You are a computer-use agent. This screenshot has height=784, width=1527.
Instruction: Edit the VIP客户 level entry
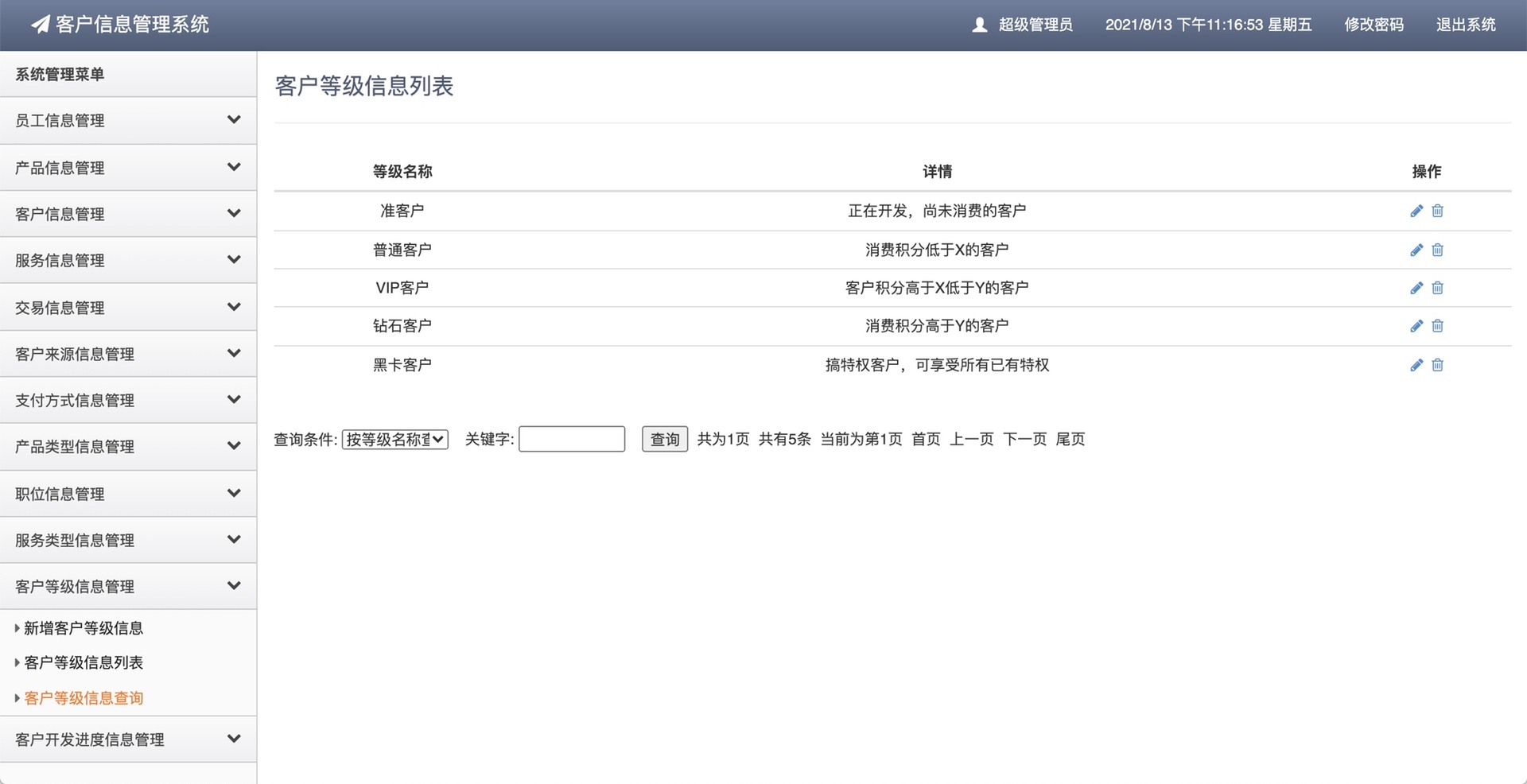click(1416, 288)
